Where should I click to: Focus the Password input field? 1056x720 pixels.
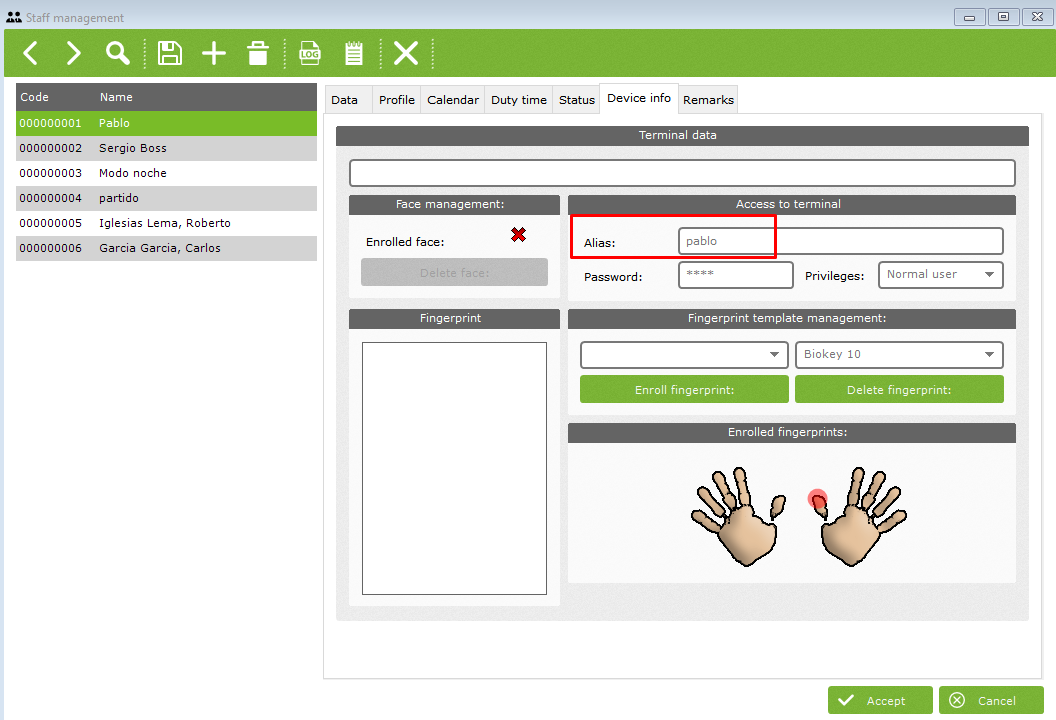[x=735, y=275]
